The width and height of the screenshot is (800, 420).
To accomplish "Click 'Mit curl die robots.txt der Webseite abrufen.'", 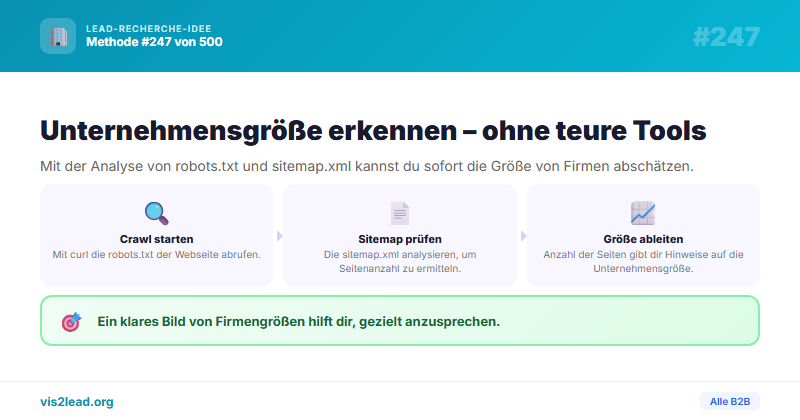I will tap(157, 254).
